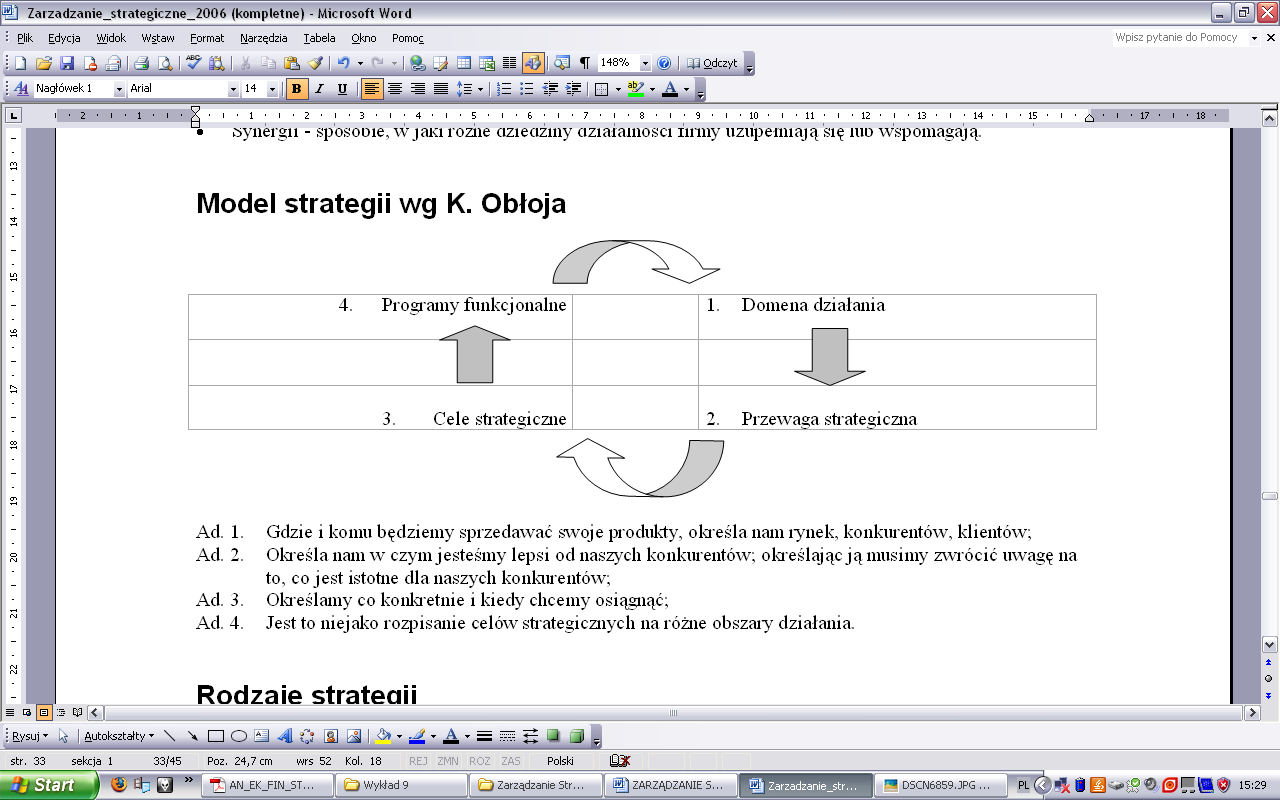Open the style dropdown showing Nagłówek 1

click(120, 89)
